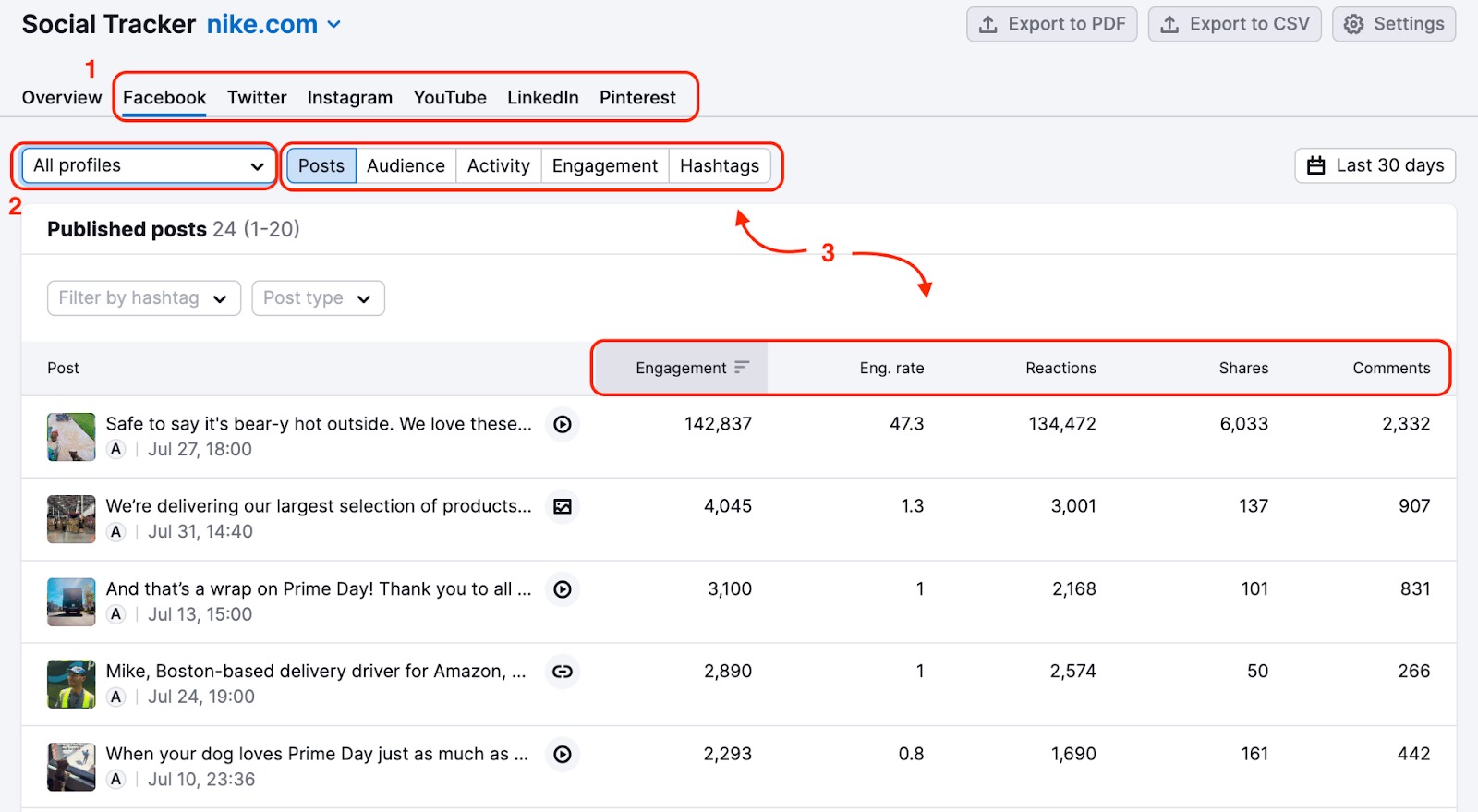Sort table by the Engagement column

pos(681,368)
